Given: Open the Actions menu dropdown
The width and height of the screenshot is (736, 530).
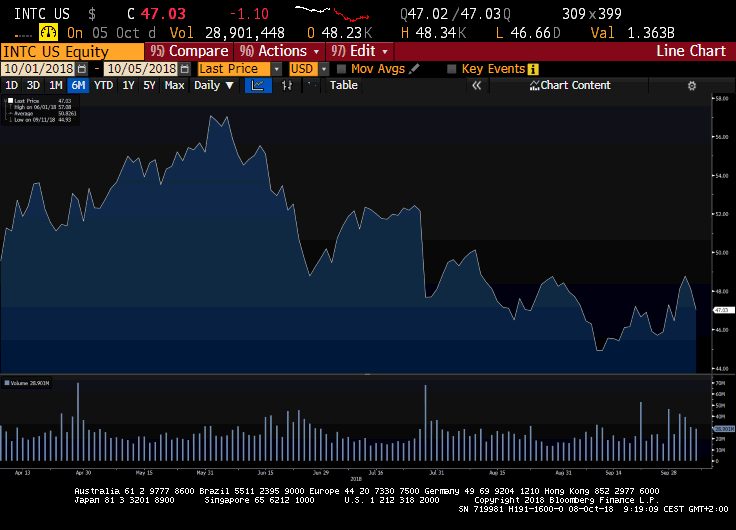Looking at the screenshot, I should click(x=279, y=51).
